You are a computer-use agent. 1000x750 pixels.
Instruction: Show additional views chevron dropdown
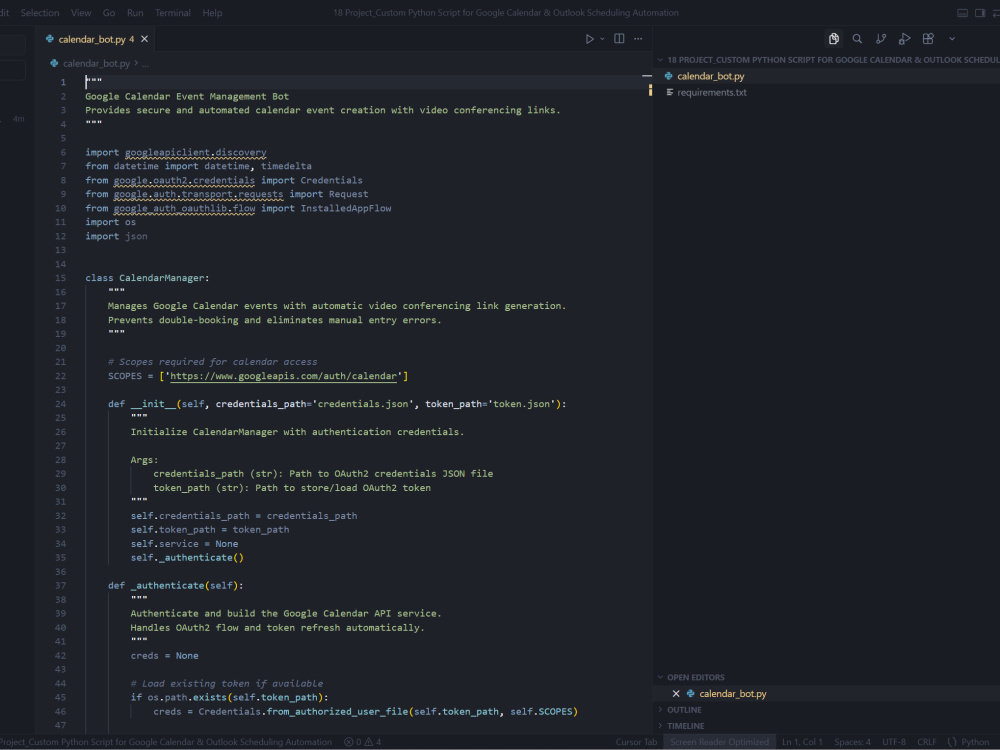pos(952,39)
